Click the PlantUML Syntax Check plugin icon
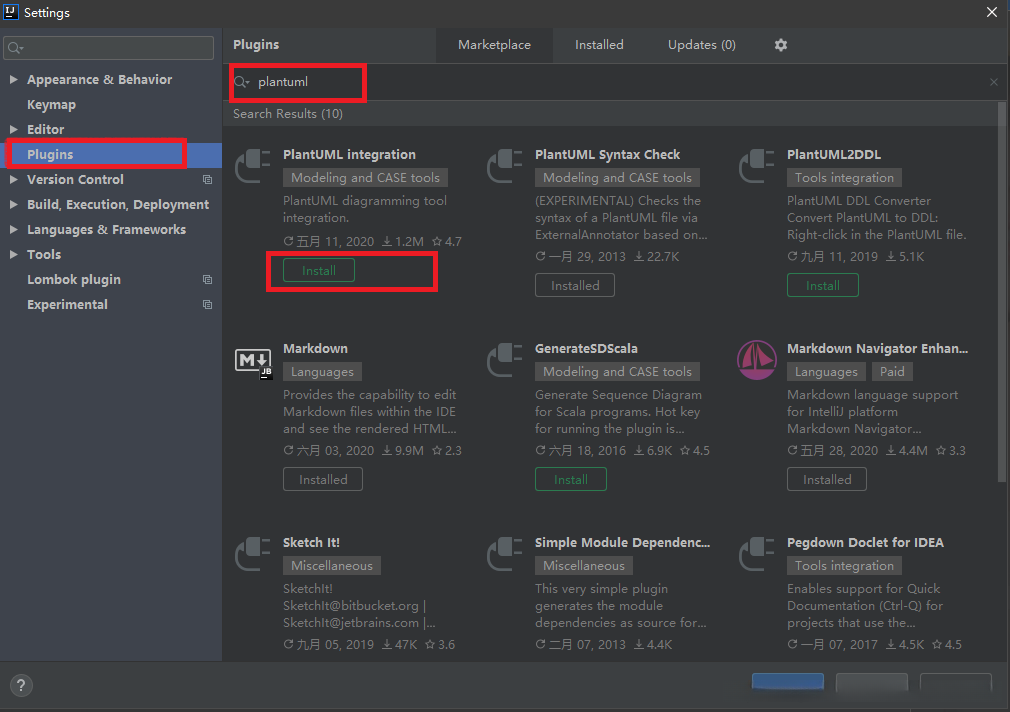 click(504, 166)
